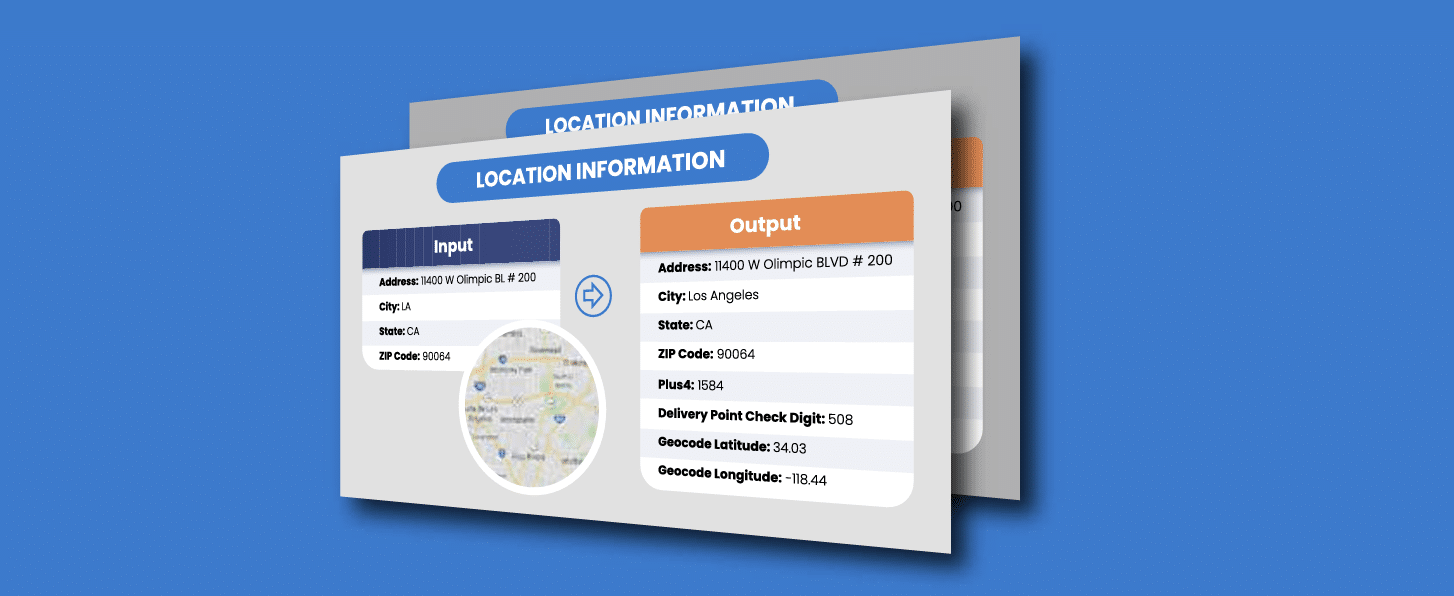This screenshot has height=596, width=1454.
Task: Click Output Address 11400 W Olimpic BLVD # 200
Action: tap(777, 264)
